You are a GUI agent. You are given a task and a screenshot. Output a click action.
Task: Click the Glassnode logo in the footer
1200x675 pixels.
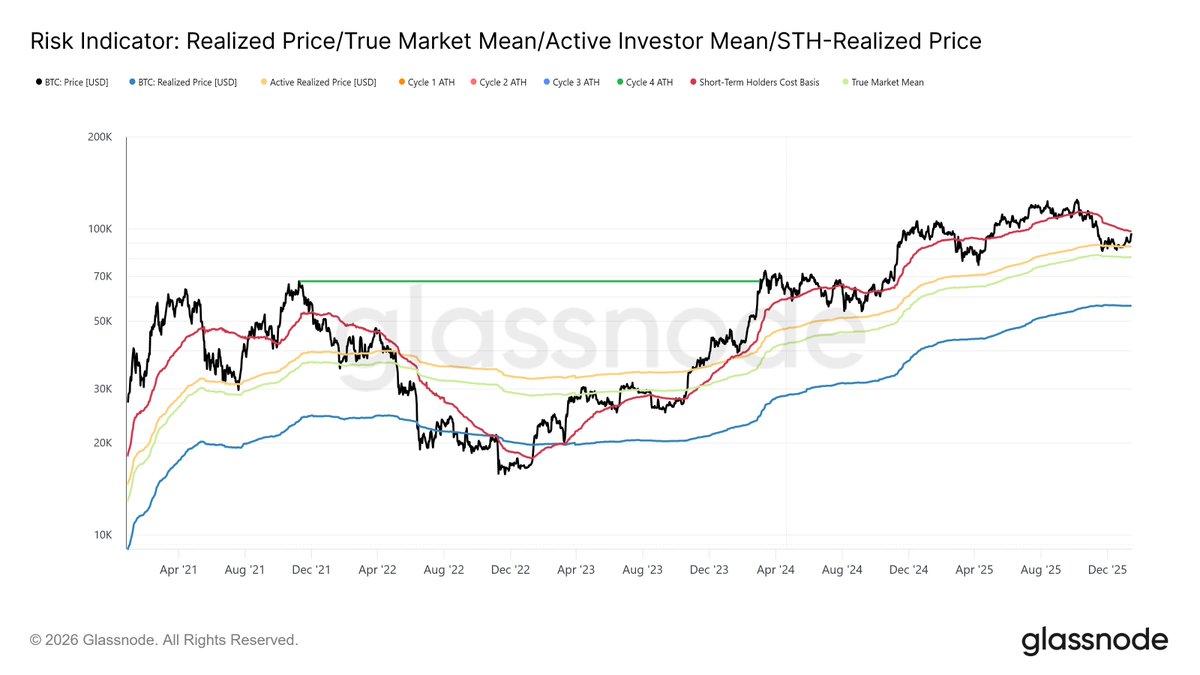coord(1094,640)
